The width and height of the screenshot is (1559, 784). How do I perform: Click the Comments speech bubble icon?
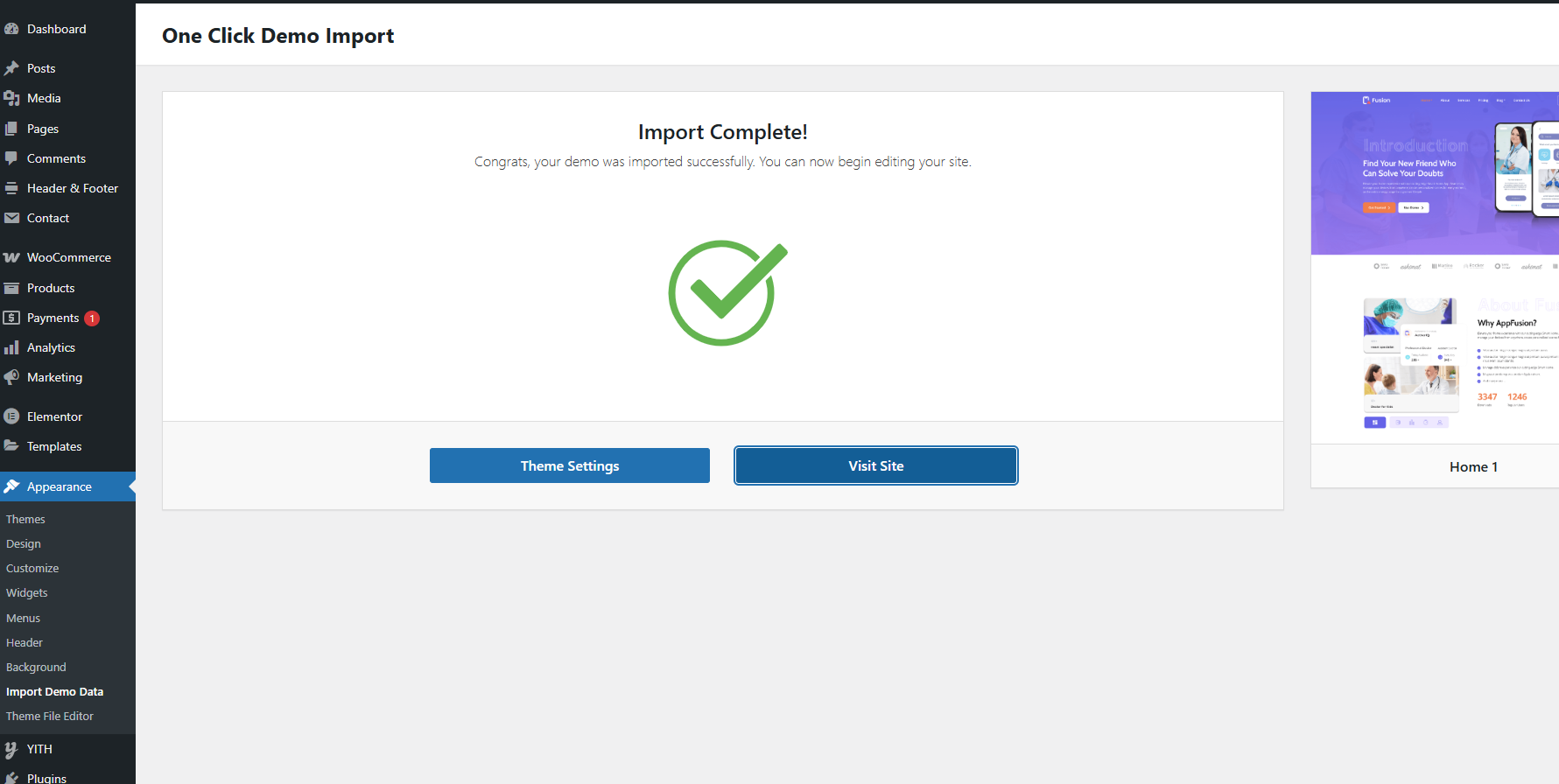point(11,158)
